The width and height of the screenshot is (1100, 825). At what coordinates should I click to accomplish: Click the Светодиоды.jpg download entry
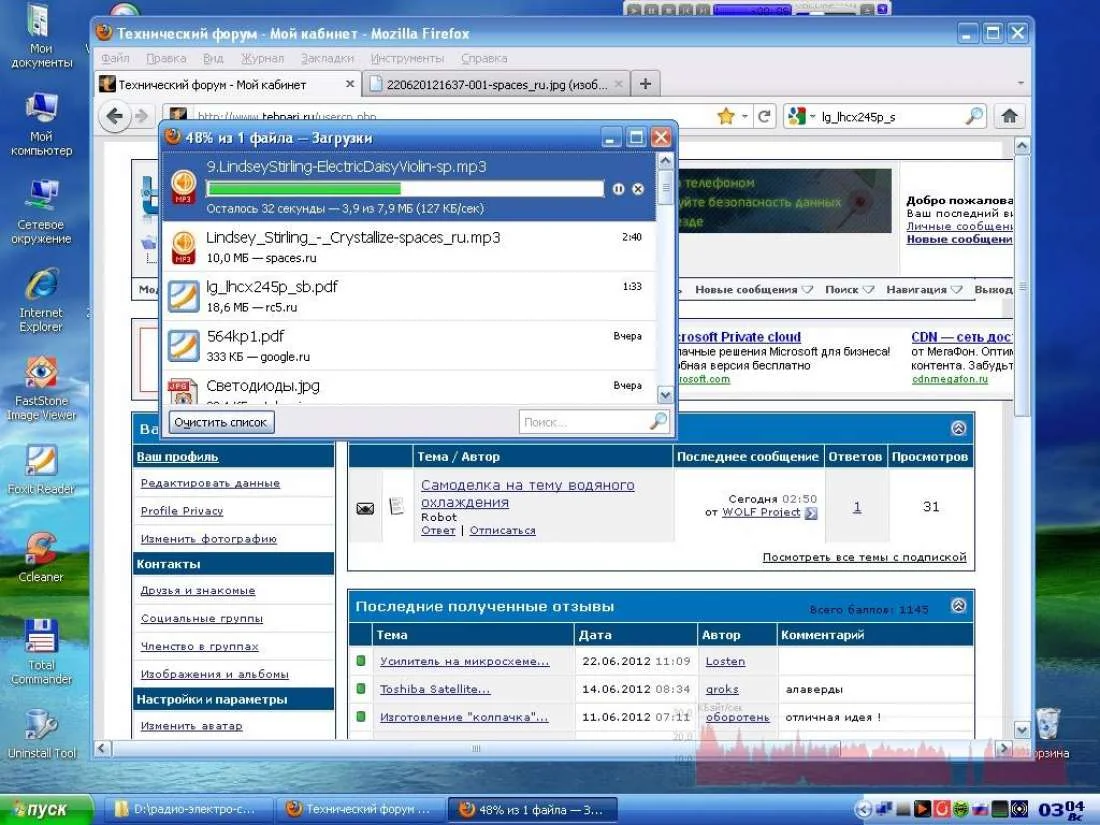(409, 388)
